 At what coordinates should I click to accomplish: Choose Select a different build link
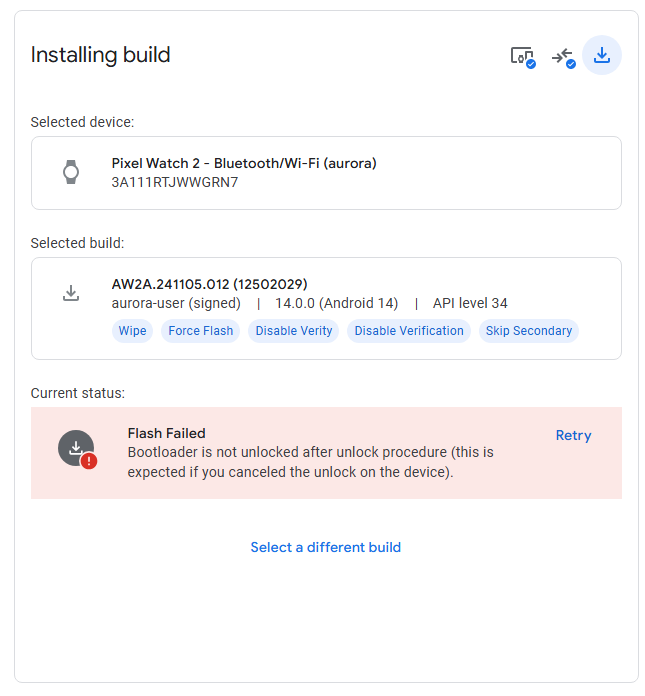325,547
